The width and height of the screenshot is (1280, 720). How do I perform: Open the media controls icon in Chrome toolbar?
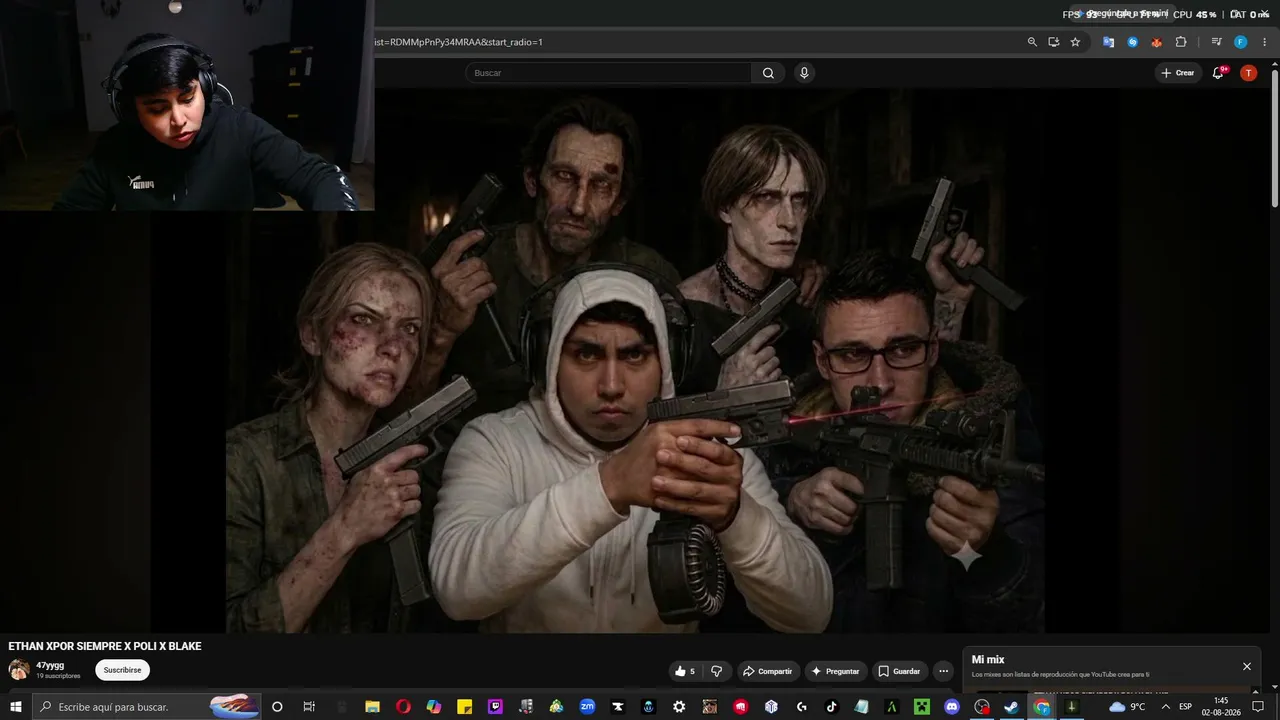tap(1217, 42)
